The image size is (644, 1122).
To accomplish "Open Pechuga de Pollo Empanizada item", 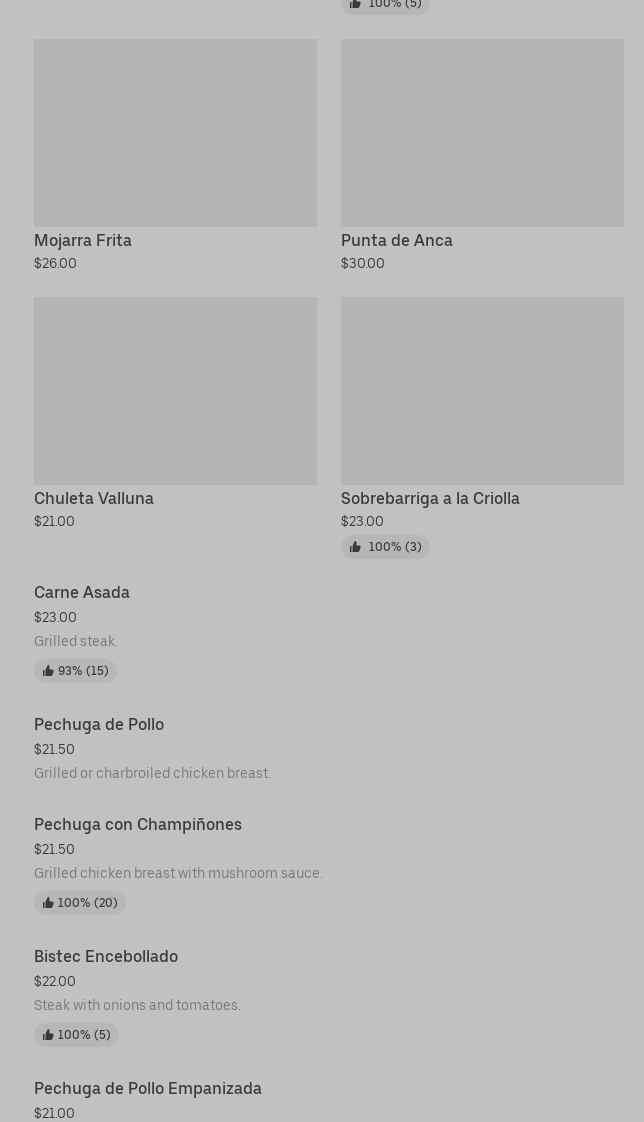I will 148,1088.
